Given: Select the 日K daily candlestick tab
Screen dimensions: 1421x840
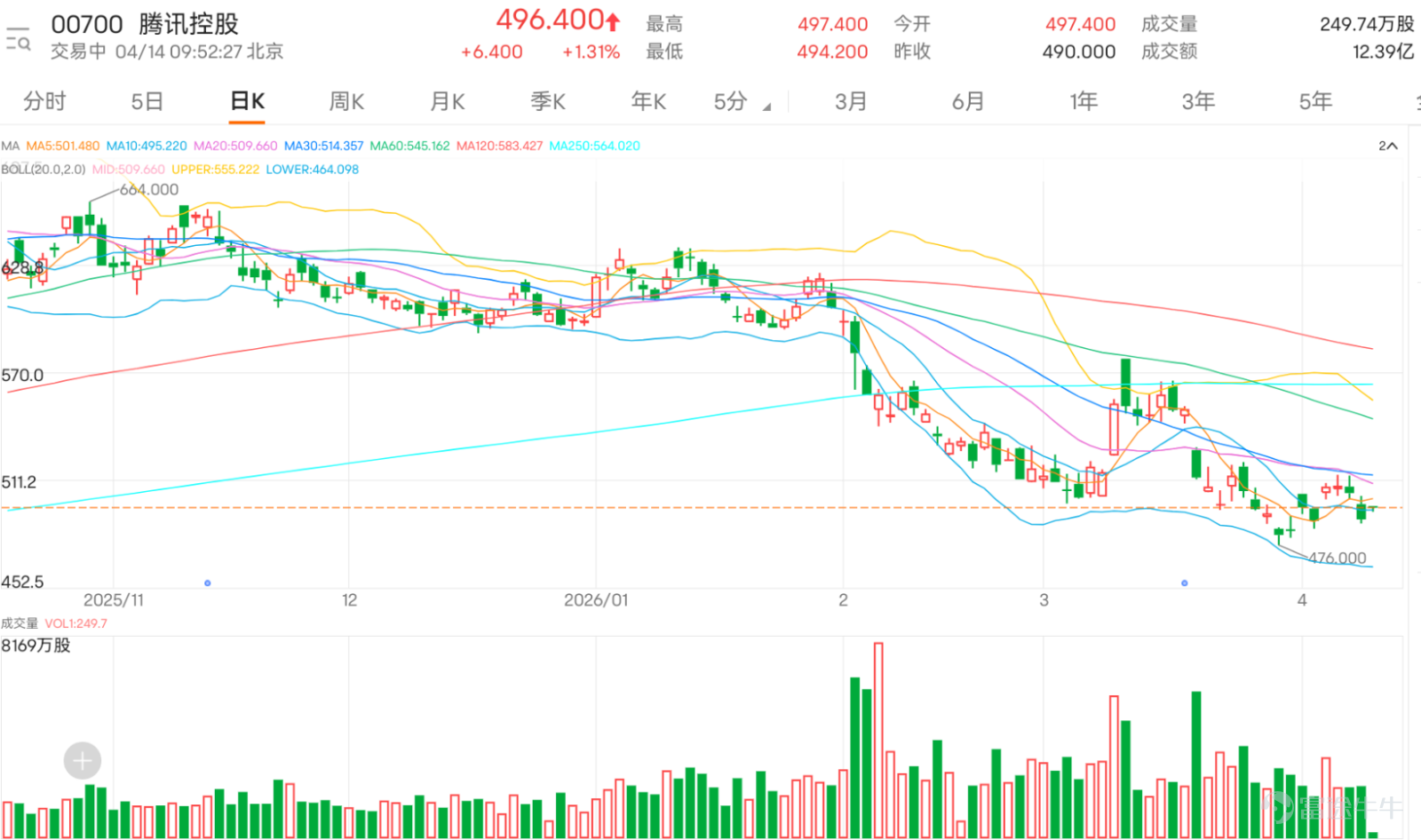Looking at the screenshot, I should click(247, 101).
